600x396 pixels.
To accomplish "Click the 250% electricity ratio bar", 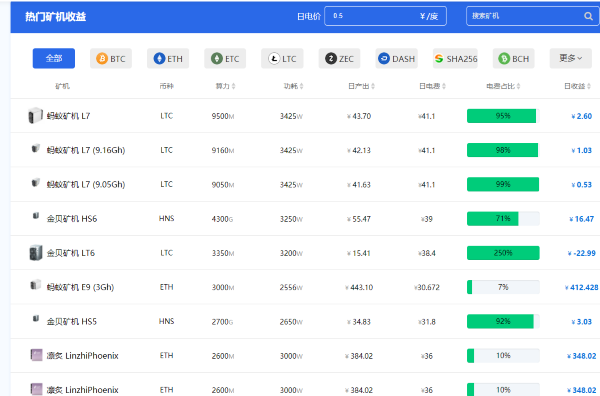I will coord(503,253).
